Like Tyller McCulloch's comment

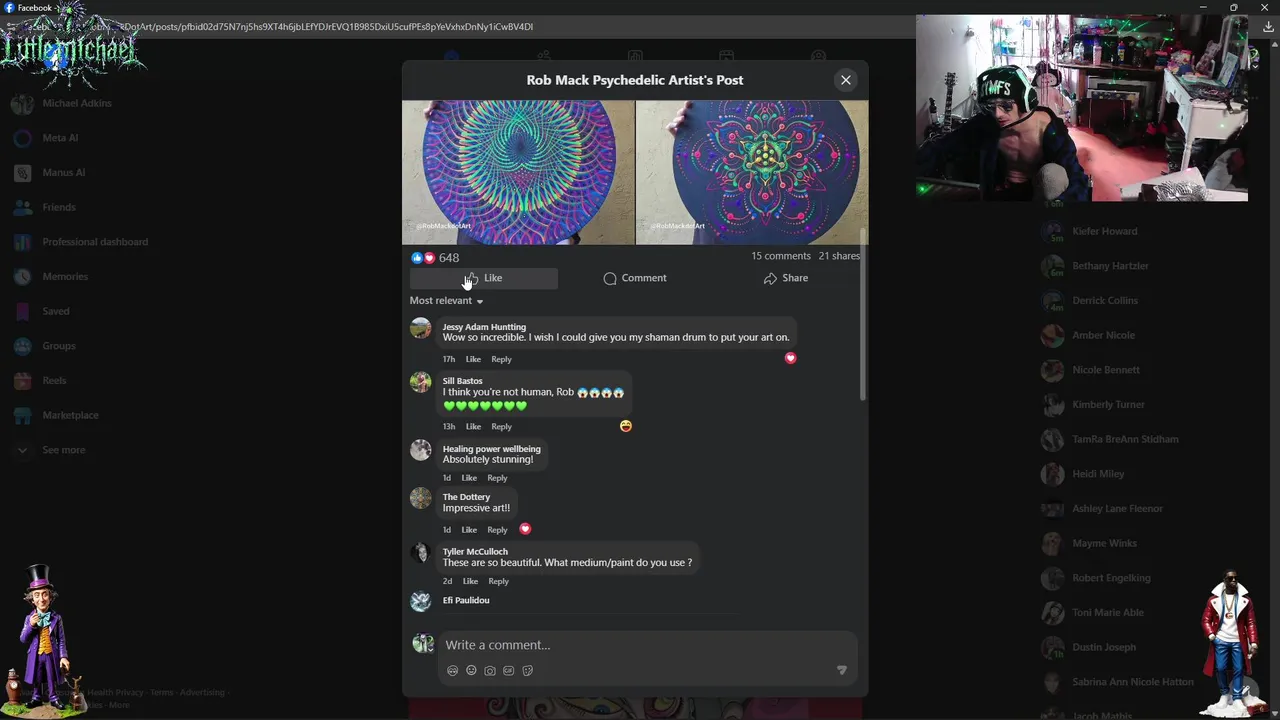470,581
